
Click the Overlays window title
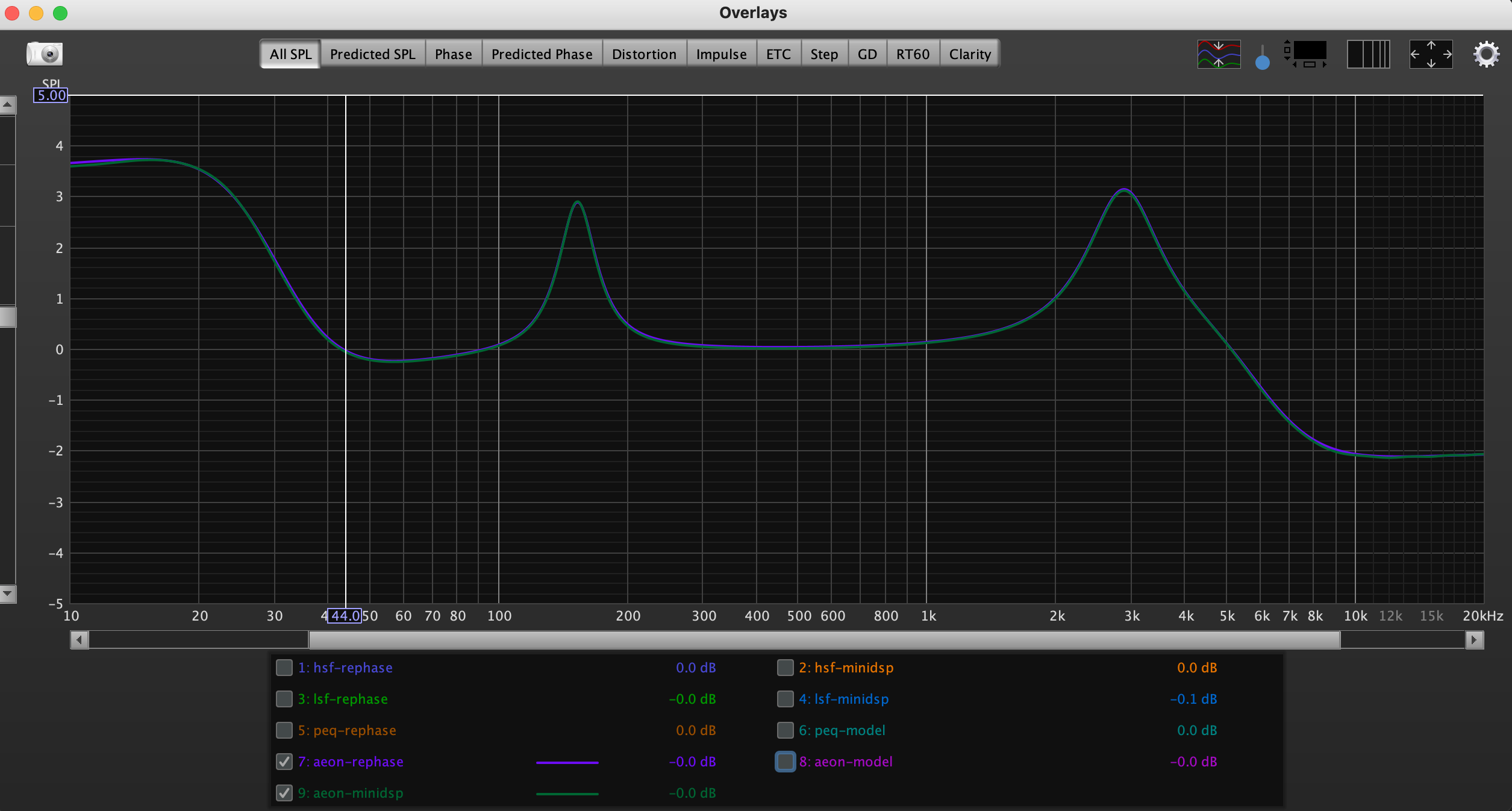pos(753,13)
